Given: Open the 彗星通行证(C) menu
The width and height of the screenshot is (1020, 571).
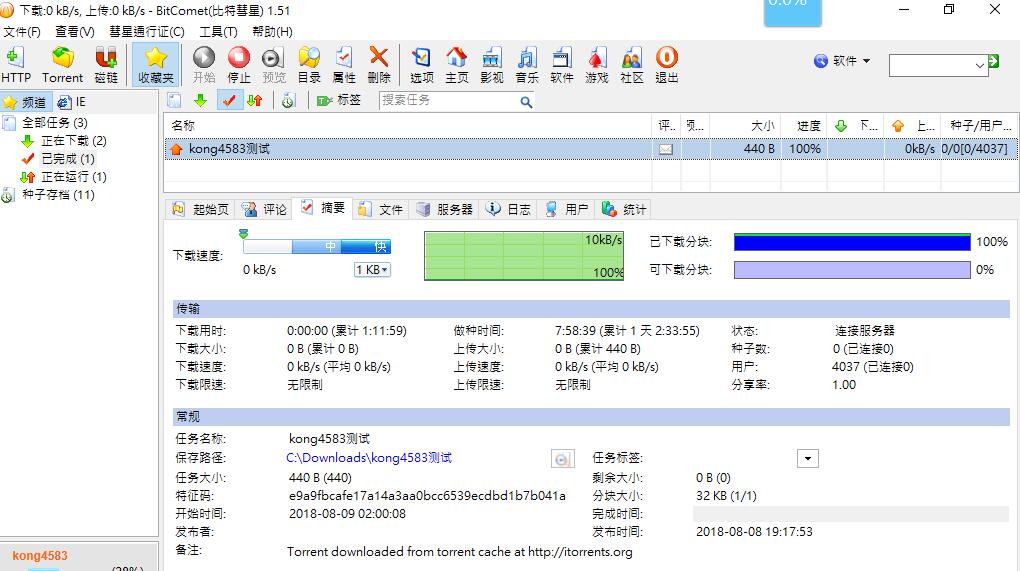Looking at the screenshot, I should tap(147, 31).
